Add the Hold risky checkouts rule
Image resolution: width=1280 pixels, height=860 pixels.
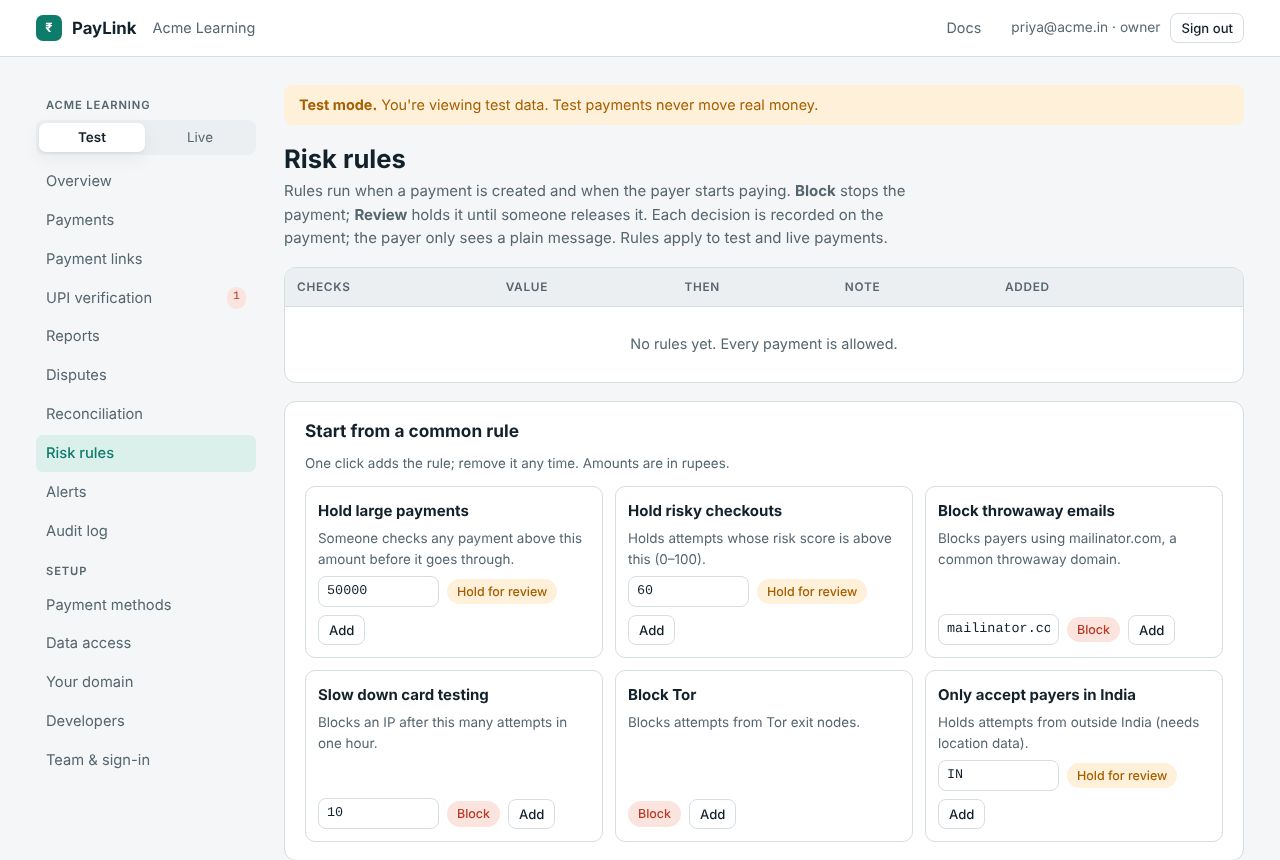pos(651,630)
